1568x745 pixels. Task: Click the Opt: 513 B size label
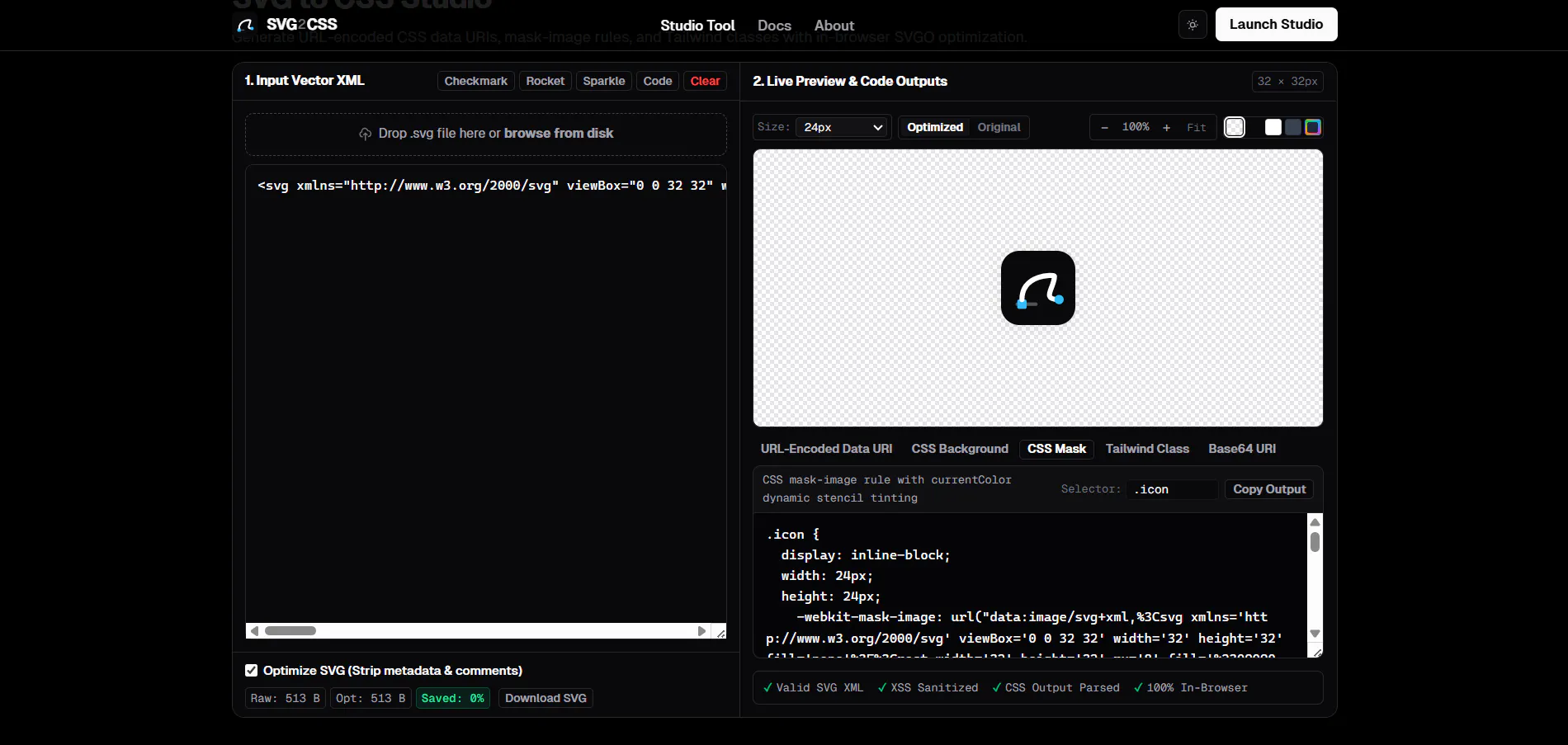371,698
